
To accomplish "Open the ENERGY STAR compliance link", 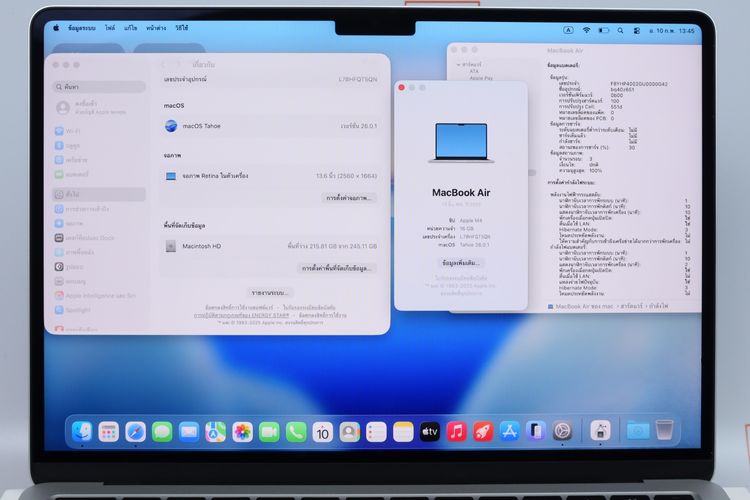I will 242,315.
